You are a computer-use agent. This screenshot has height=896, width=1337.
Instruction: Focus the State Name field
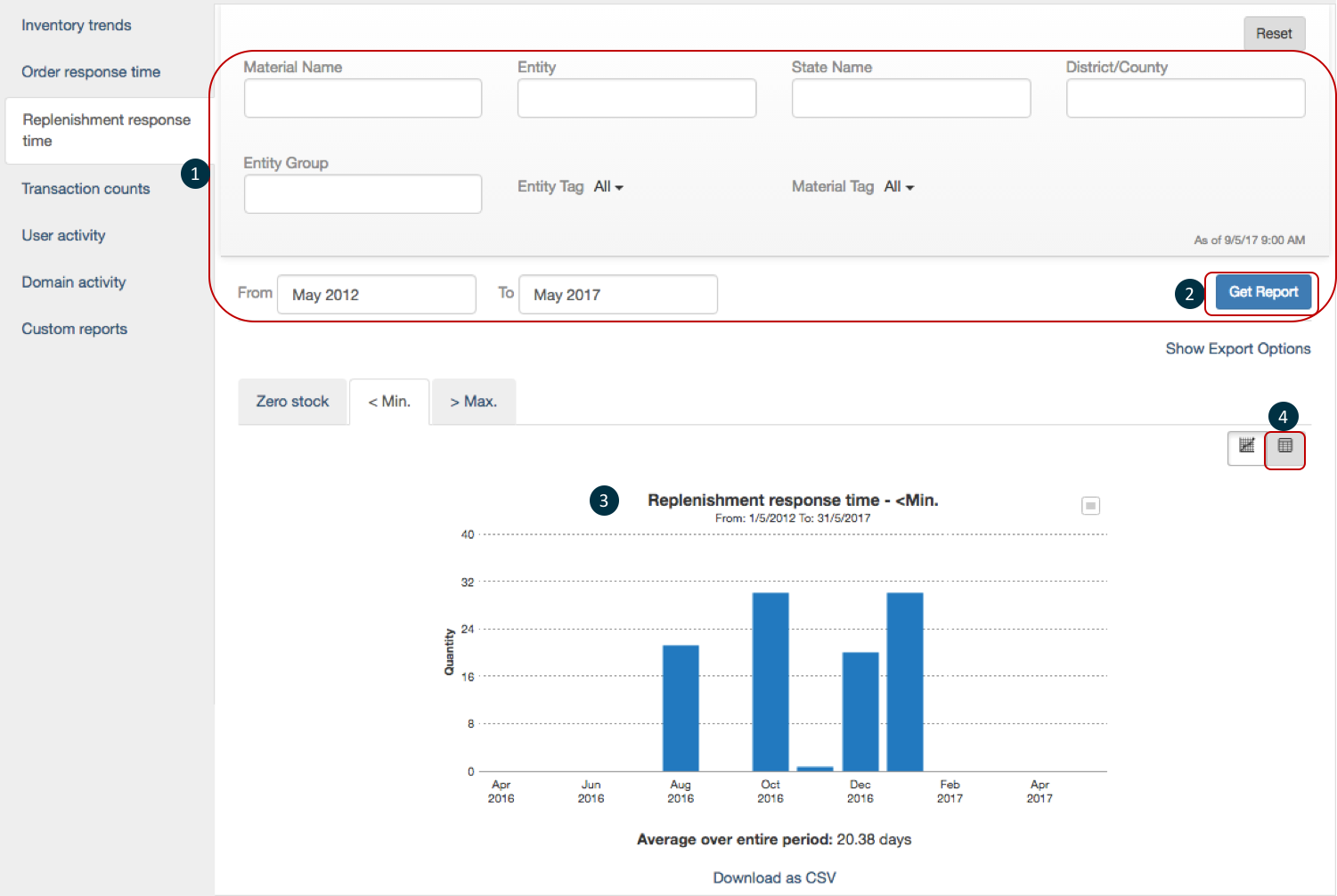911,98
